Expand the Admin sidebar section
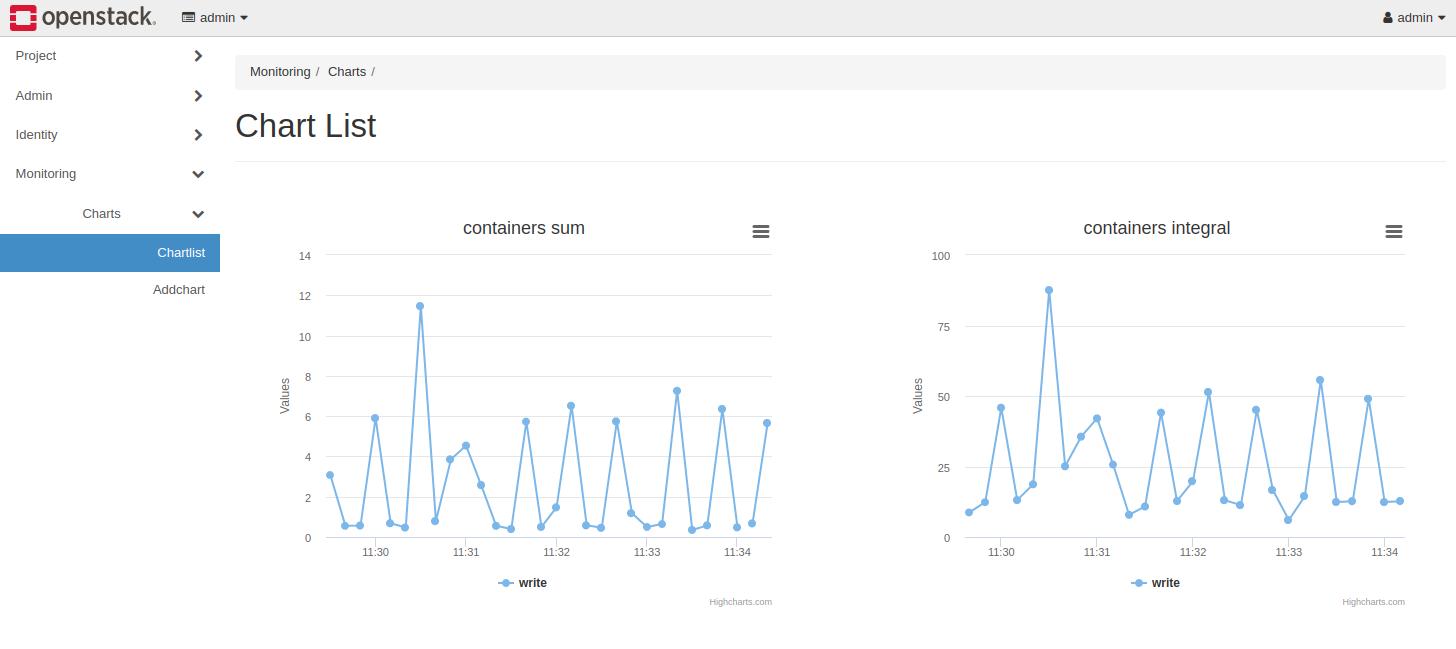1456x649 pixels. click(x=110, y=96)
